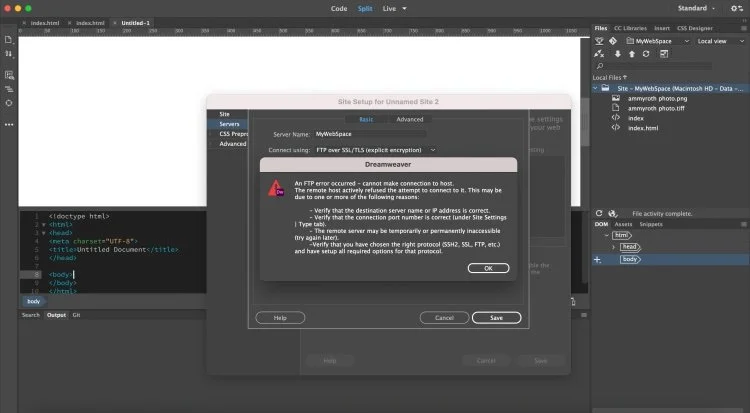Click the circular target icon in left toolbar
Screen dimensions: 750x413
tap(9, 103)
